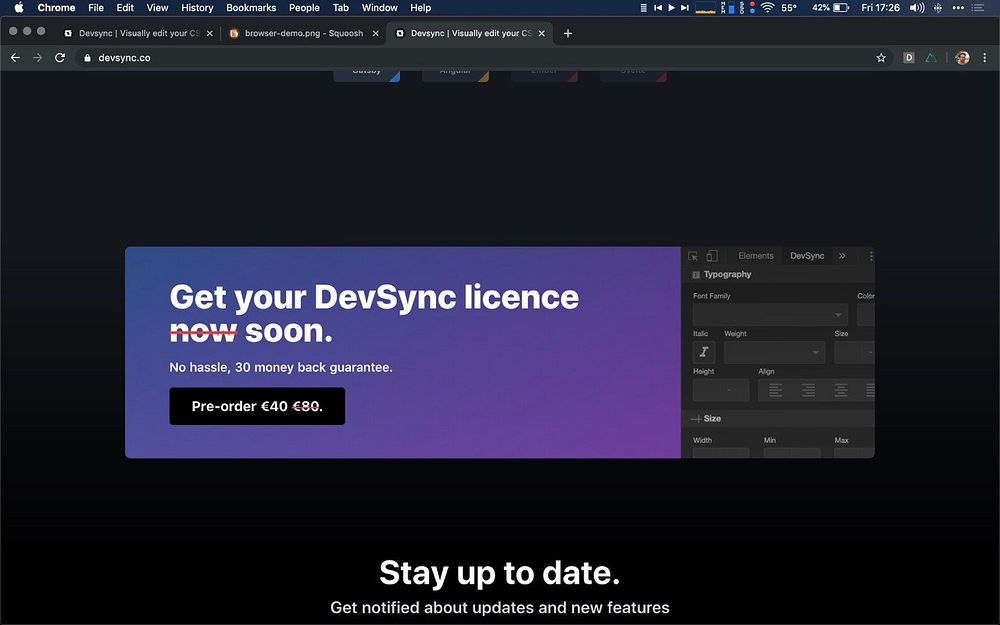
Task: Toggle the device toolbar icon
Action: pos(711,256)
